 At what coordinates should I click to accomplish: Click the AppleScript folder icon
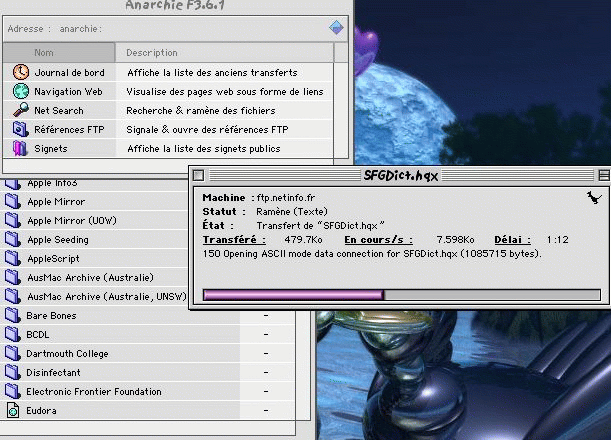pos(12,259)
